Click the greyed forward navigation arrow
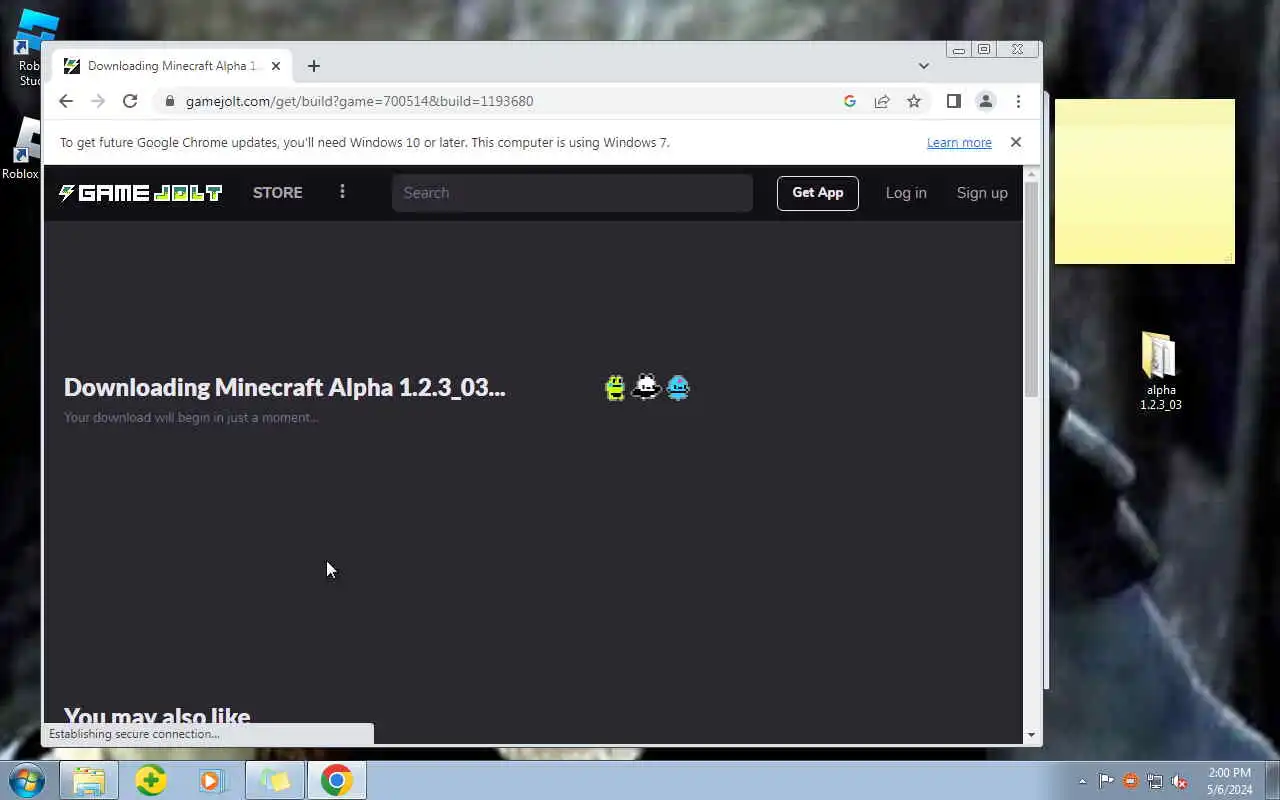This screenshot has height=800, width=1280. (98, 101)
